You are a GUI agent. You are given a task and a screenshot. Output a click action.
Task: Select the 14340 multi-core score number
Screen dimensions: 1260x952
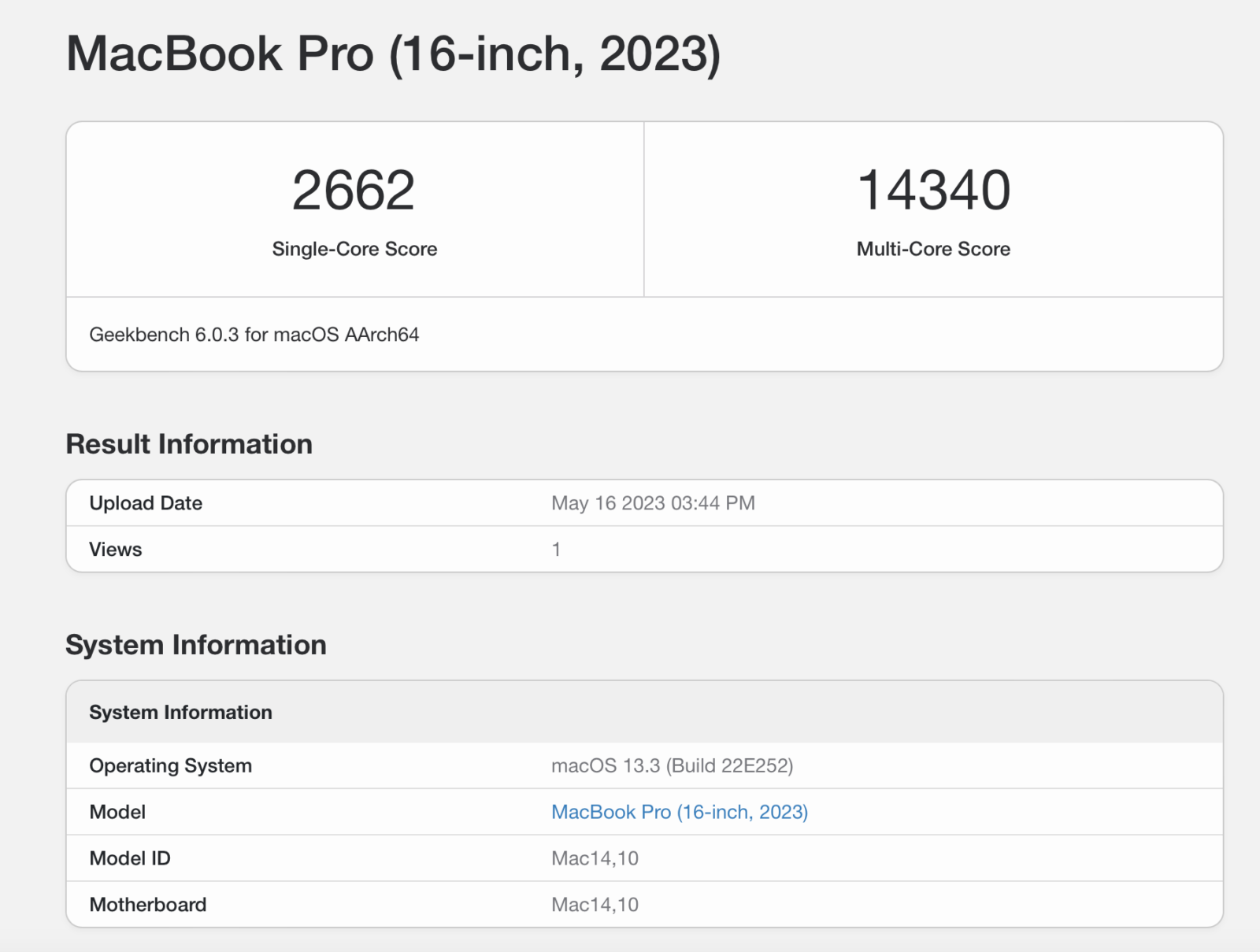[x=933, y=191]
